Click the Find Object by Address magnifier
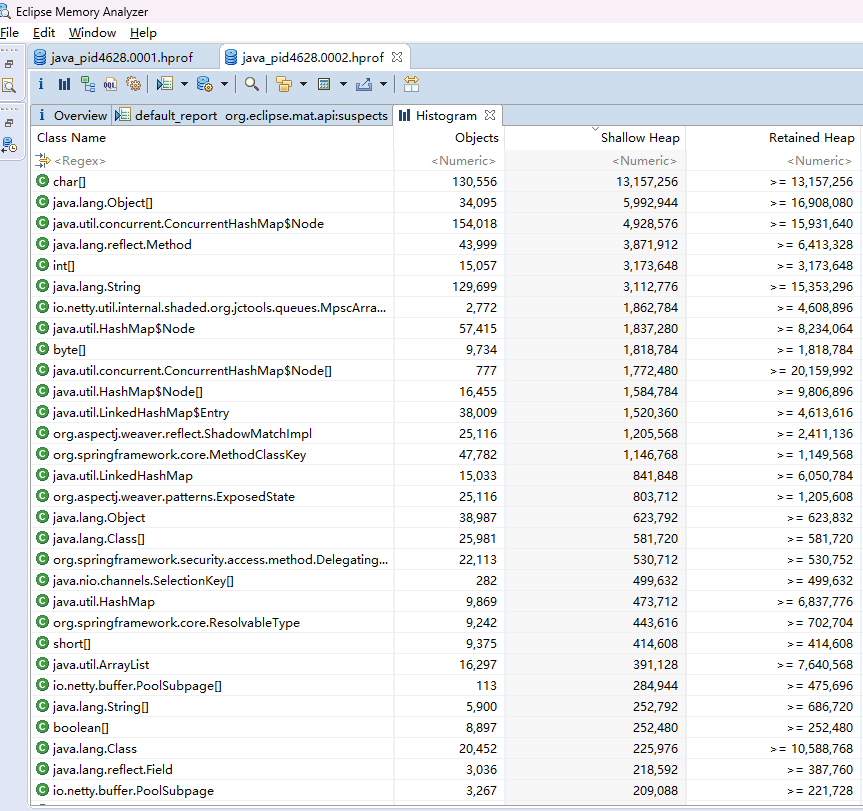Image resolution: width=863 pixels, height=811 pixels. click(x=252, y=84)
